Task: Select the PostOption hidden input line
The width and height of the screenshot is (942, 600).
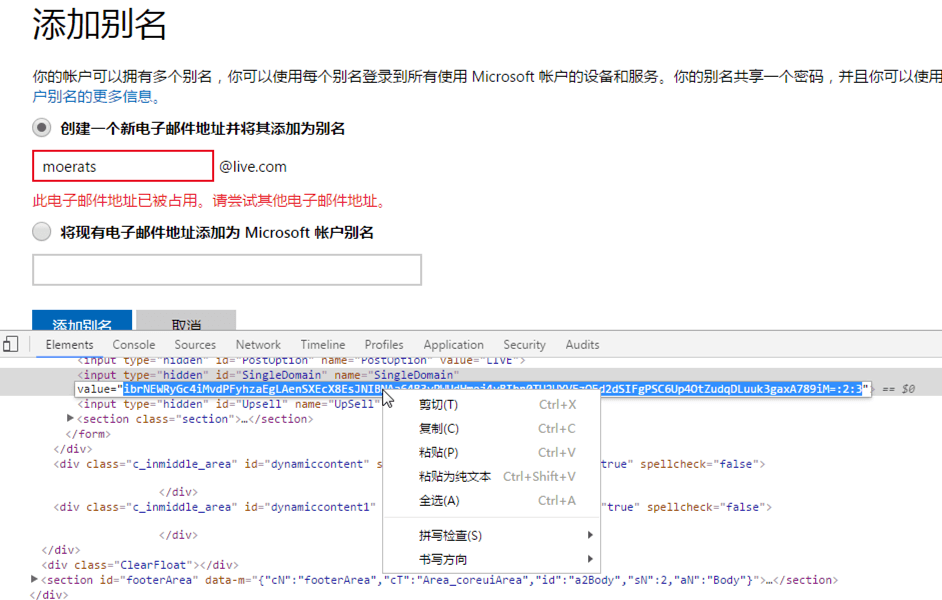Action: 302,360
